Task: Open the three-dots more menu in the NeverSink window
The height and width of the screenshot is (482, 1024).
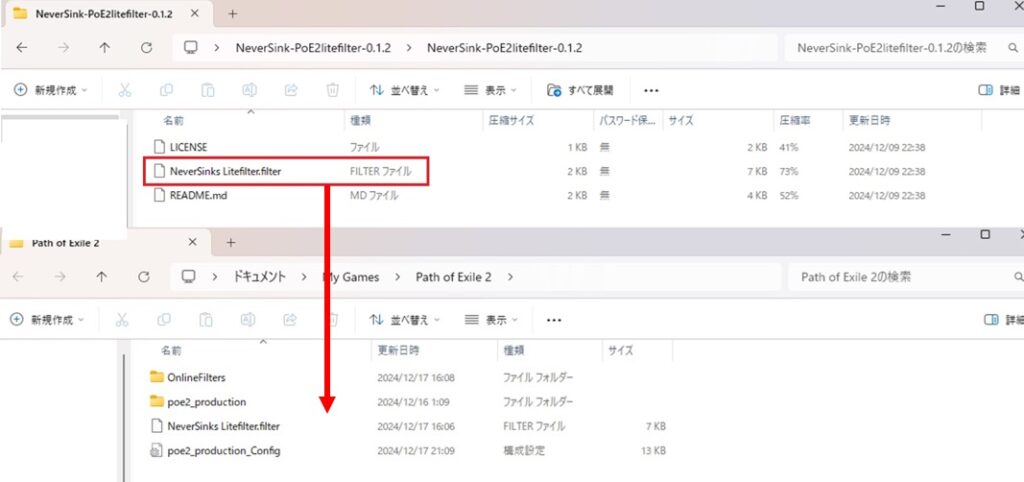Action: tap(651, 90)
